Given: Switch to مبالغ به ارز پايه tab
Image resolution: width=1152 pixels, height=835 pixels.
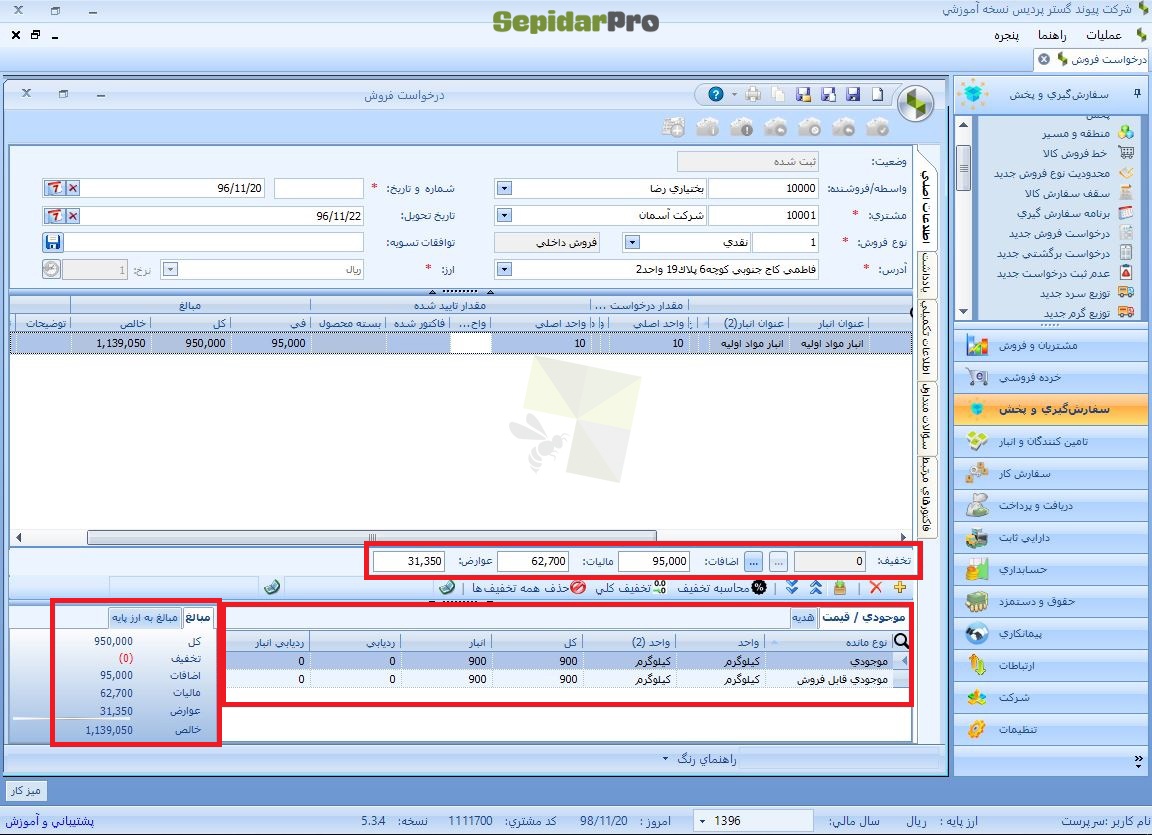Looking at the screenshot, I should [x=145, y=618].
